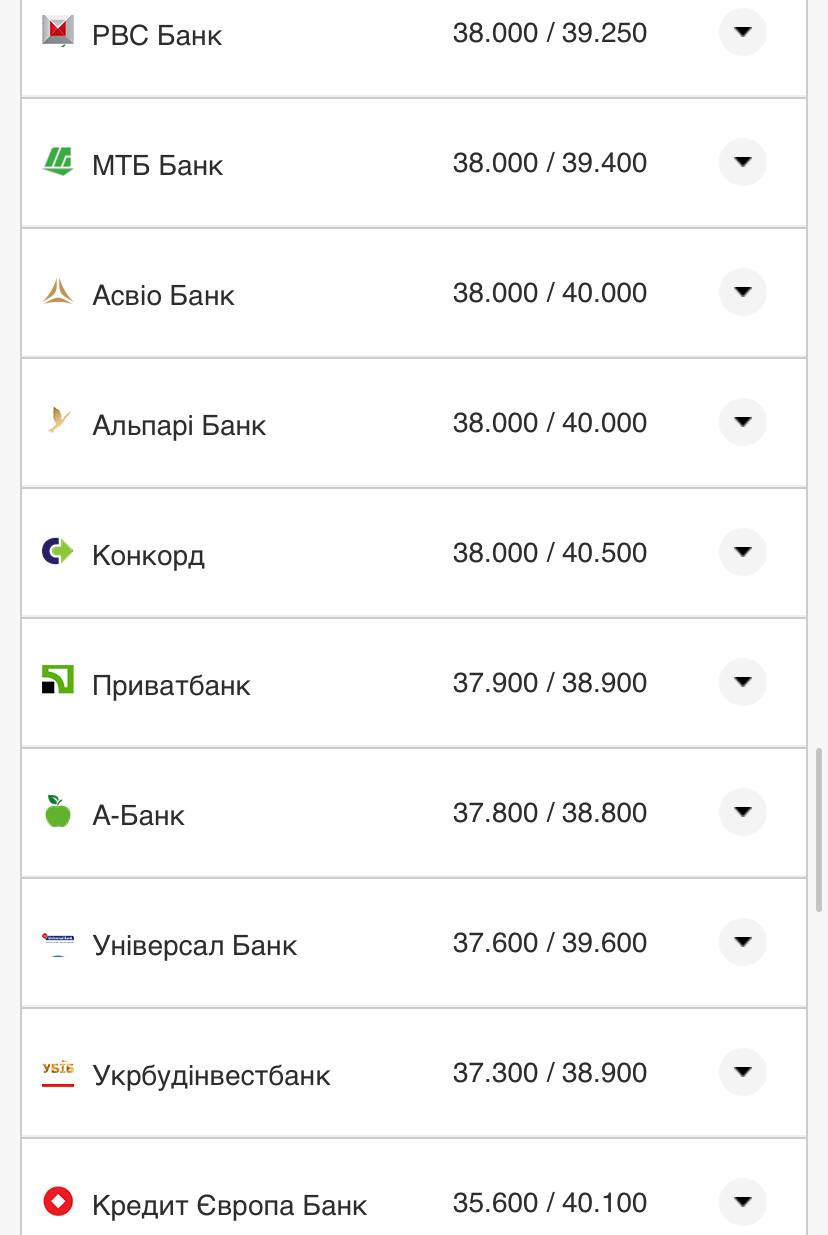828x1235 pixels.
Task: Open the Альпарі Банк name link
Action: pyautogui.click(x=179, y=425)
